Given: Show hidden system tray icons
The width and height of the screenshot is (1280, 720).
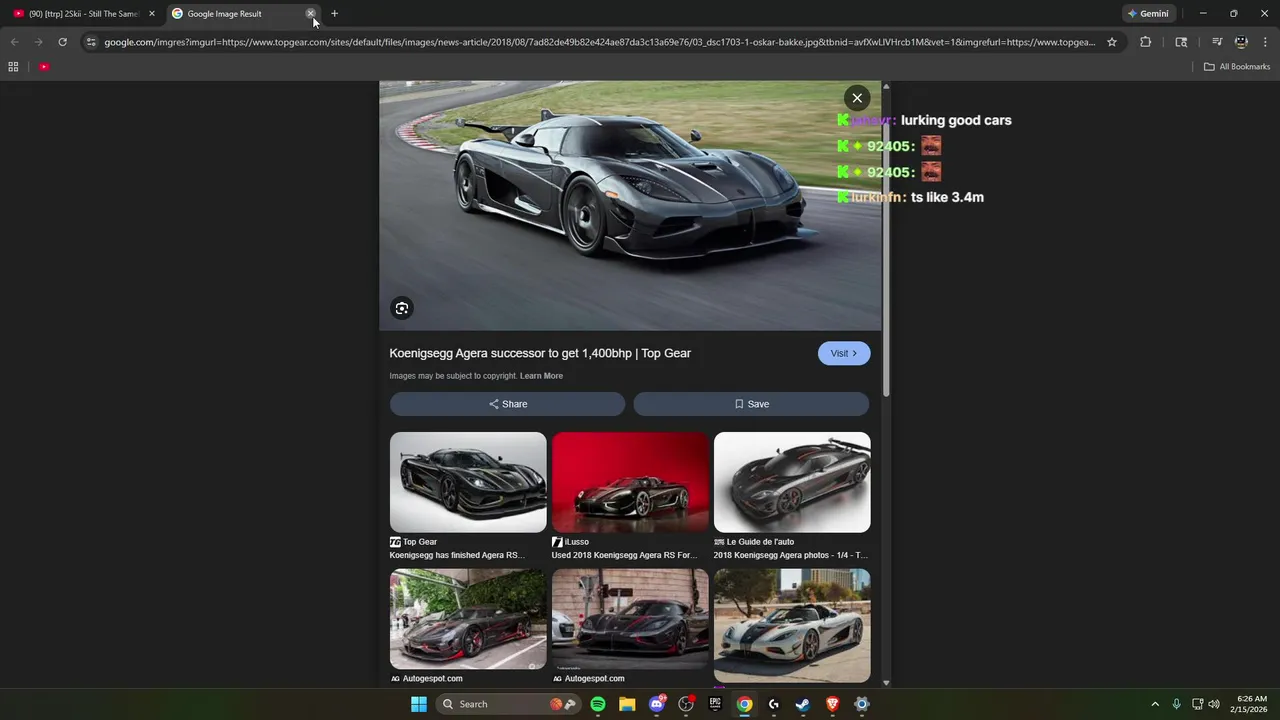Looking at the screenshot, I should 1155,704.
